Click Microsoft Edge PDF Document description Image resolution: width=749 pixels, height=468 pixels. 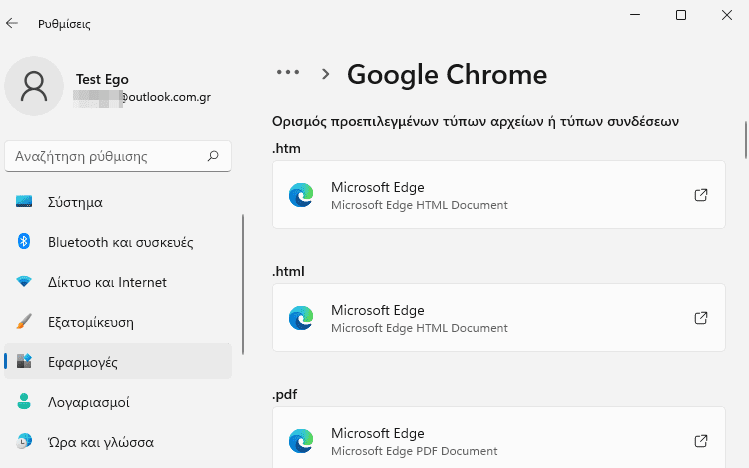(x=414, y=451)
